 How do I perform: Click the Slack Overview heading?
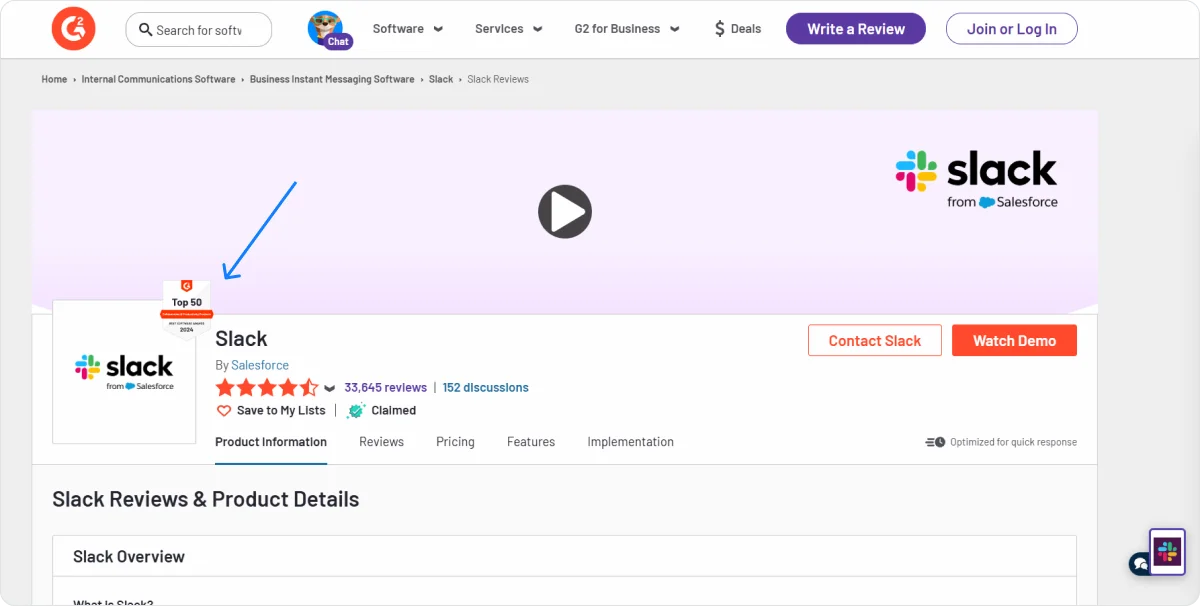pos(129,557)
